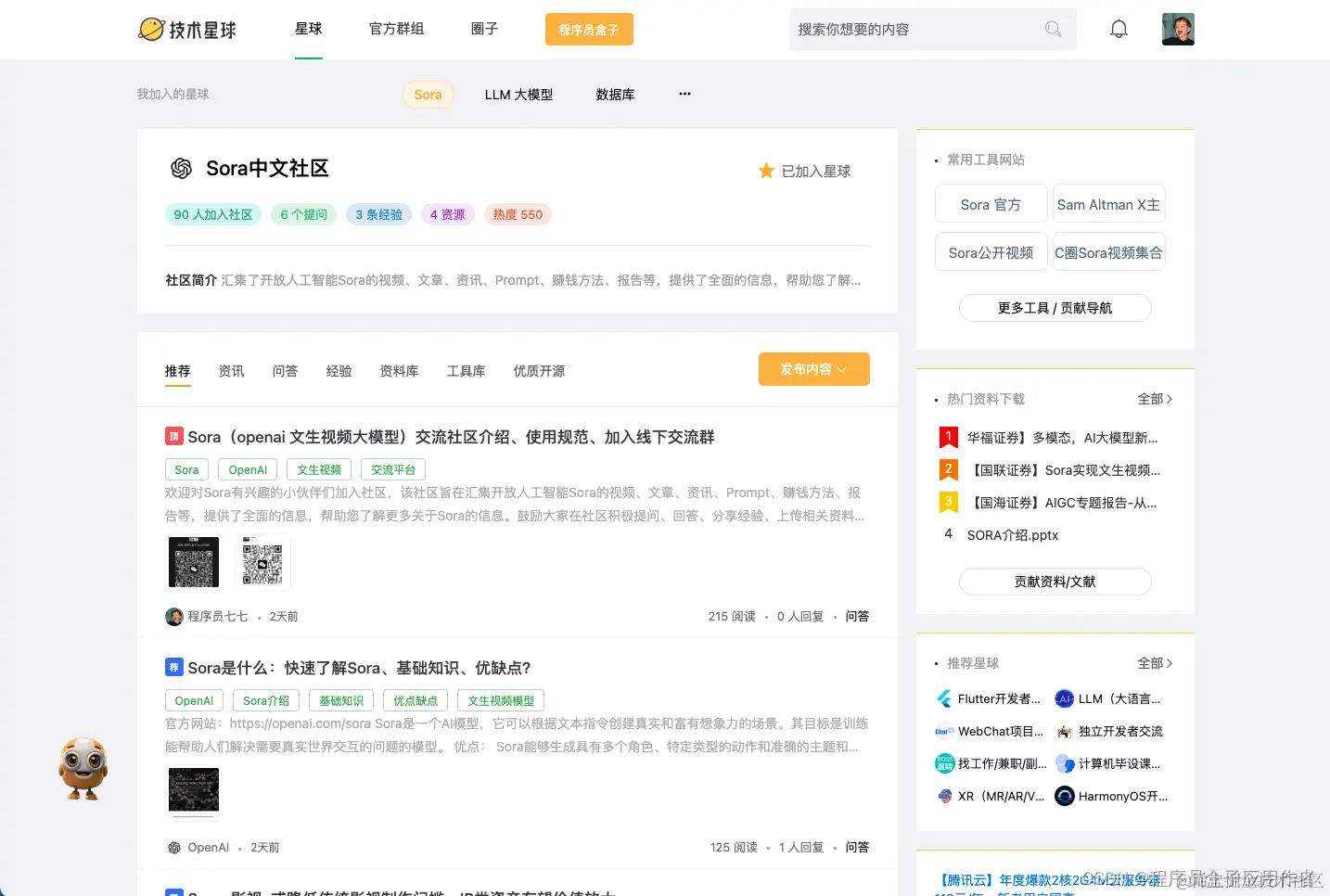Image resolution: width=1330 pixels, height=896 pixels.
Task: Open SORA介绍.pptx download
Action: [x=1013, y=535]
